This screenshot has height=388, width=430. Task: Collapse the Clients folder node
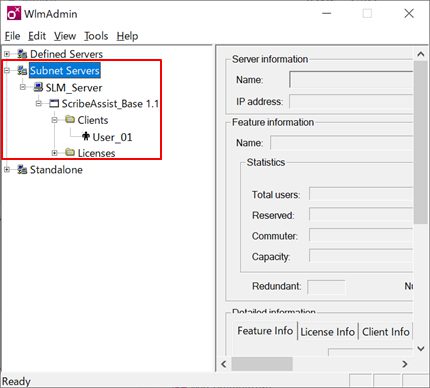tap(55, 120)
